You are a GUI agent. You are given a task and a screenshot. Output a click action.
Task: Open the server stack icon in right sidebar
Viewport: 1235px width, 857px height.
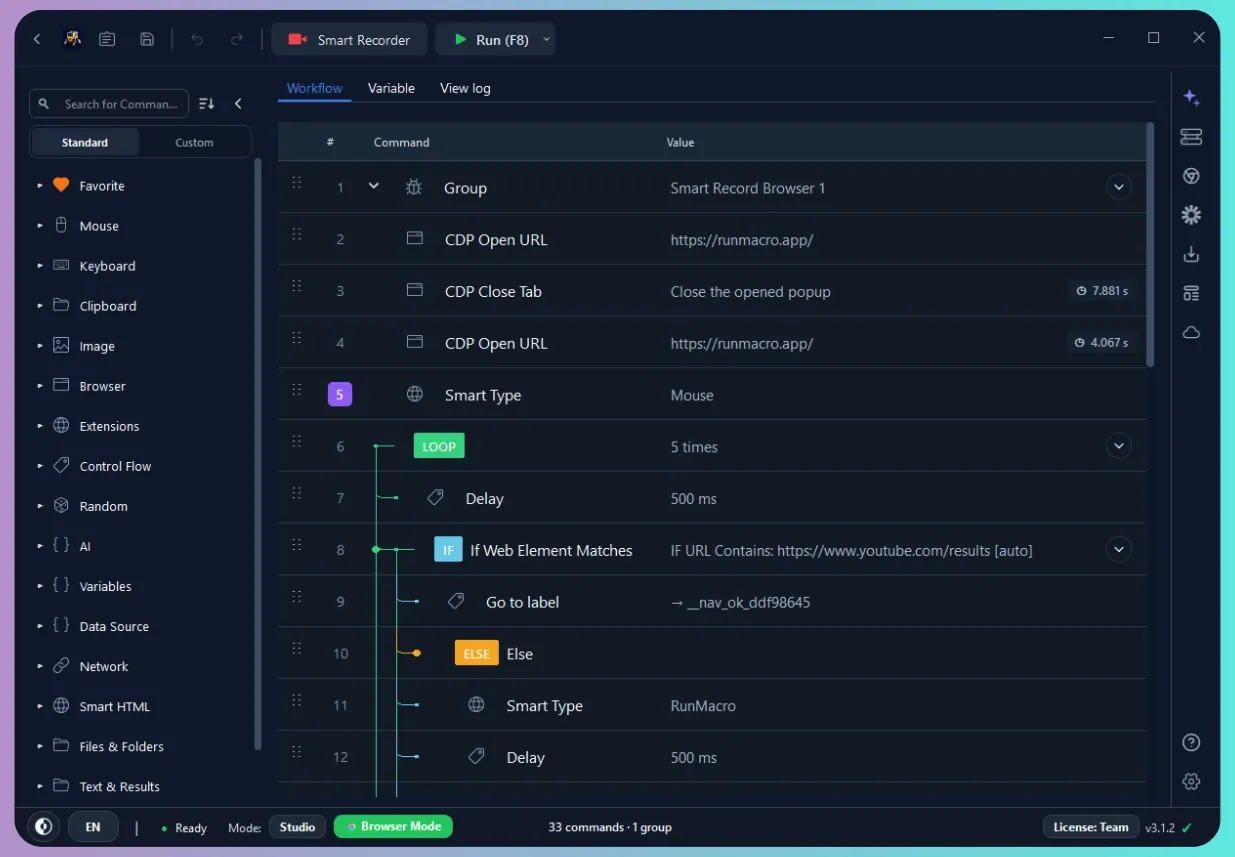1191,137
